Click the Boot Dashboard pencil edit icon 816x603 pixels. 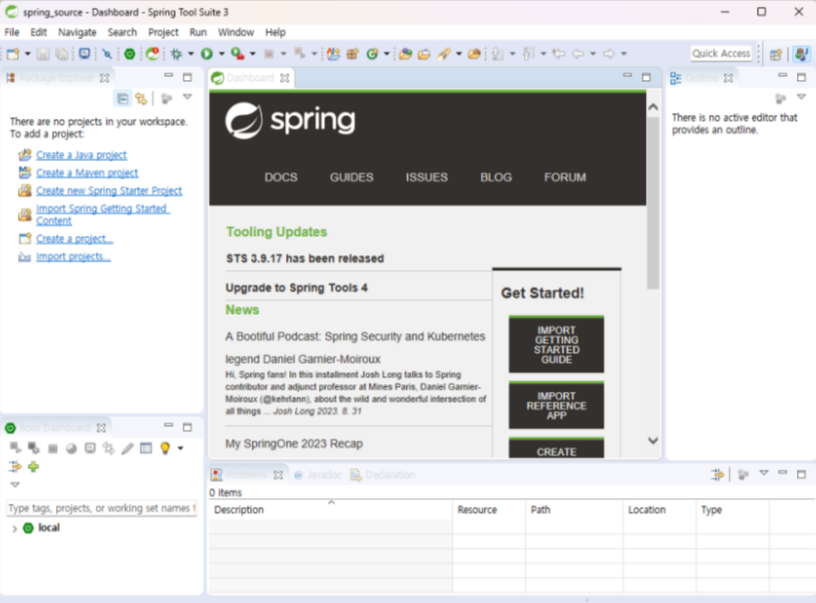tap(128, 448)
